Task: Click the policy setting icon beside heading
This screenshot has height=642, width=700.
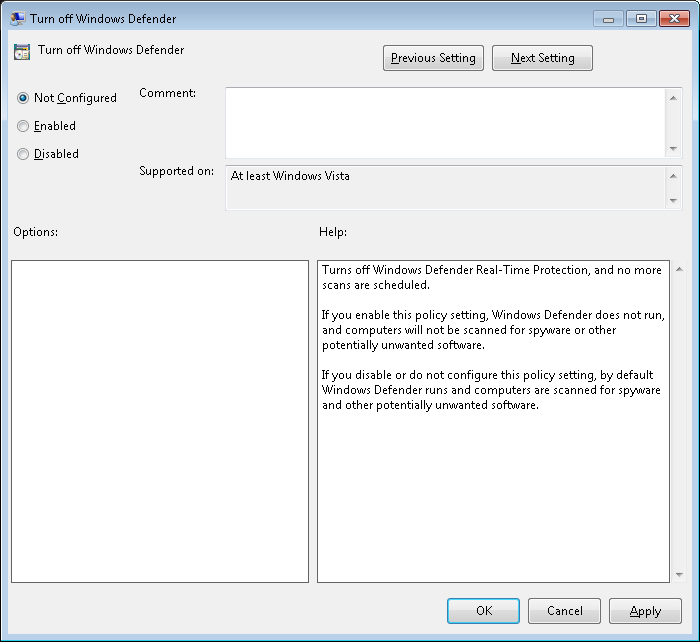Action: click(21, 52)
